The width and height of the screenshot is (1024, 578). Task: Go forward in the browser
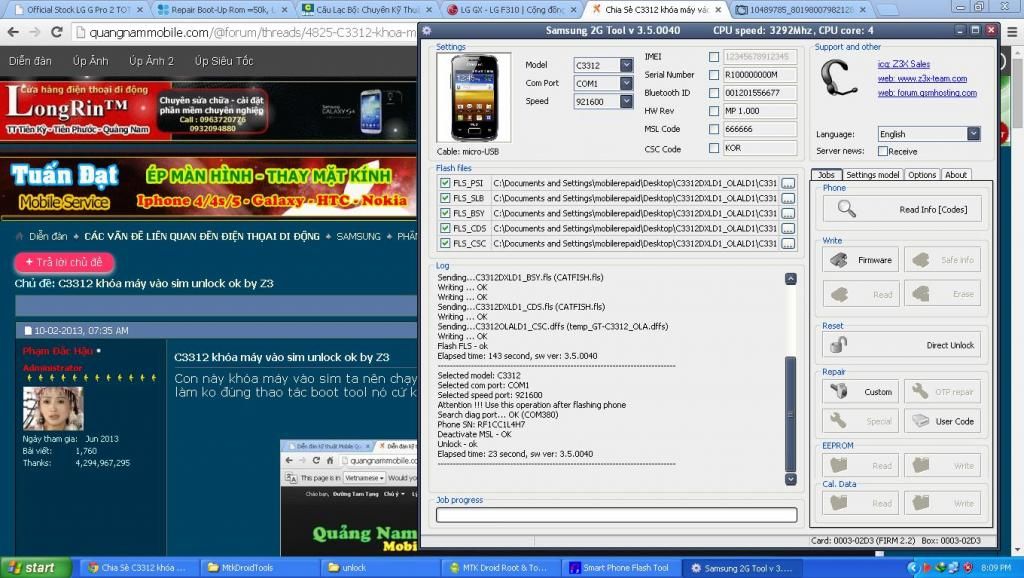coord(35,32)
